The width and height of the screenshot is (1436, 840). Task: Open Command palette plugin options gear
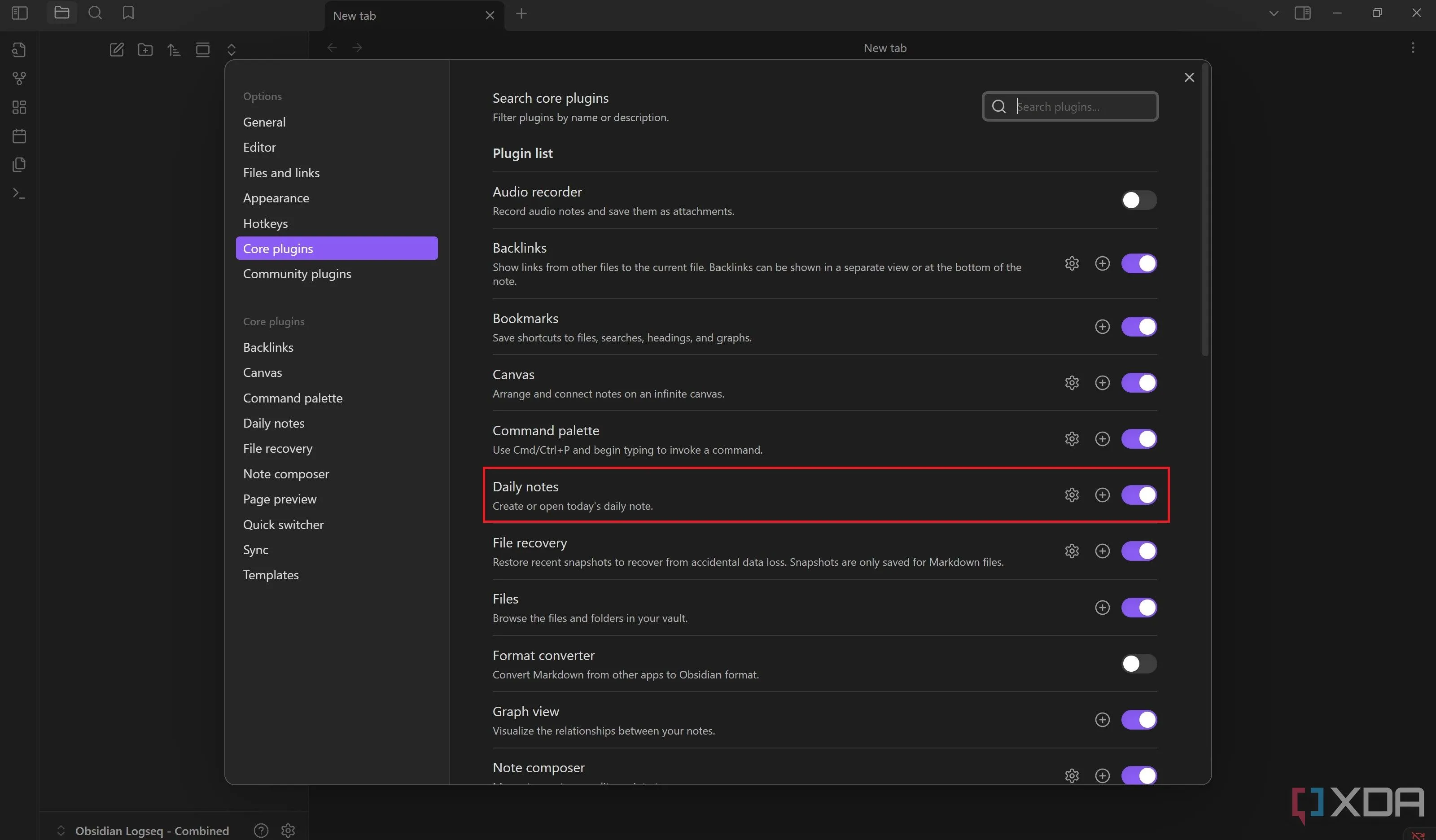point(1072,439)
